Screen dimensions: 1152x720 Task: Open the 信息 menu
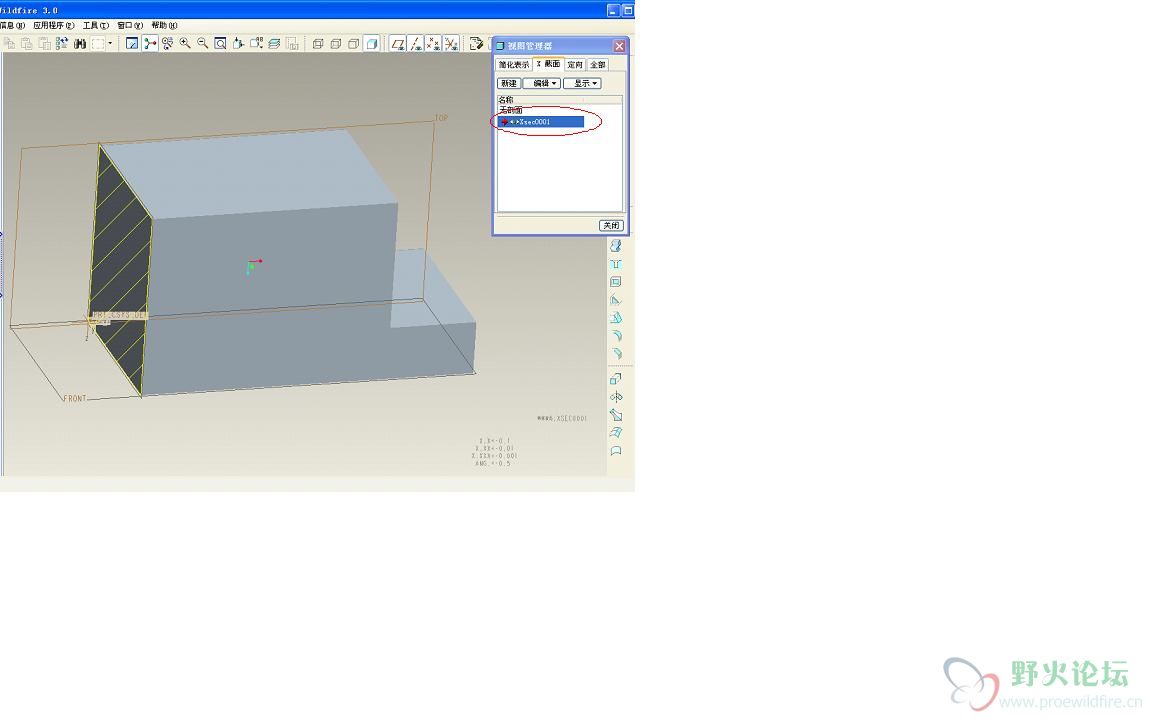[12, 26]
